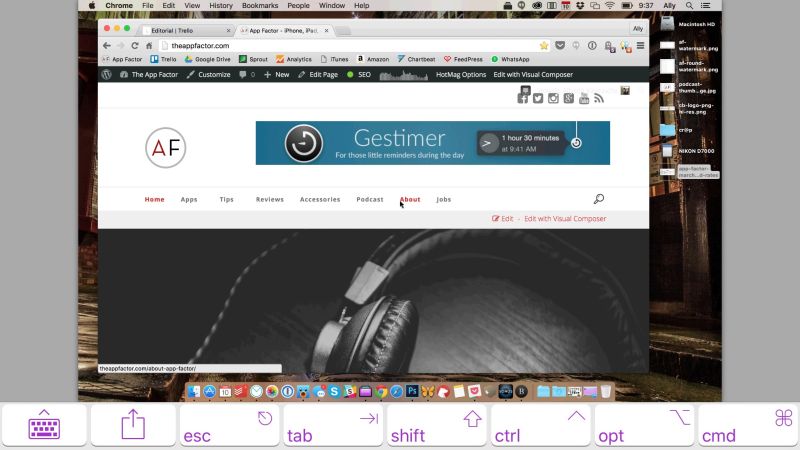Open the RSS feed icon
The width and height of the screenshot is (800, 450).
point(599,98)
